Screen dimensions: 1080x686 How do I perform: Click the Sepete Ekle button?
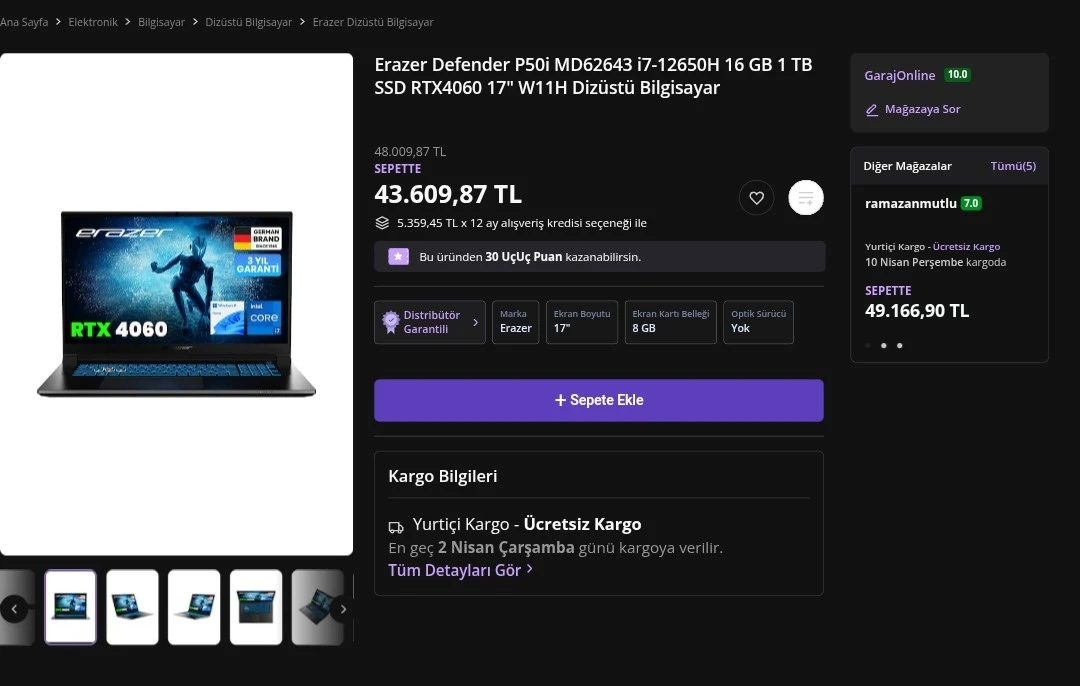click(x=599, y=400)
